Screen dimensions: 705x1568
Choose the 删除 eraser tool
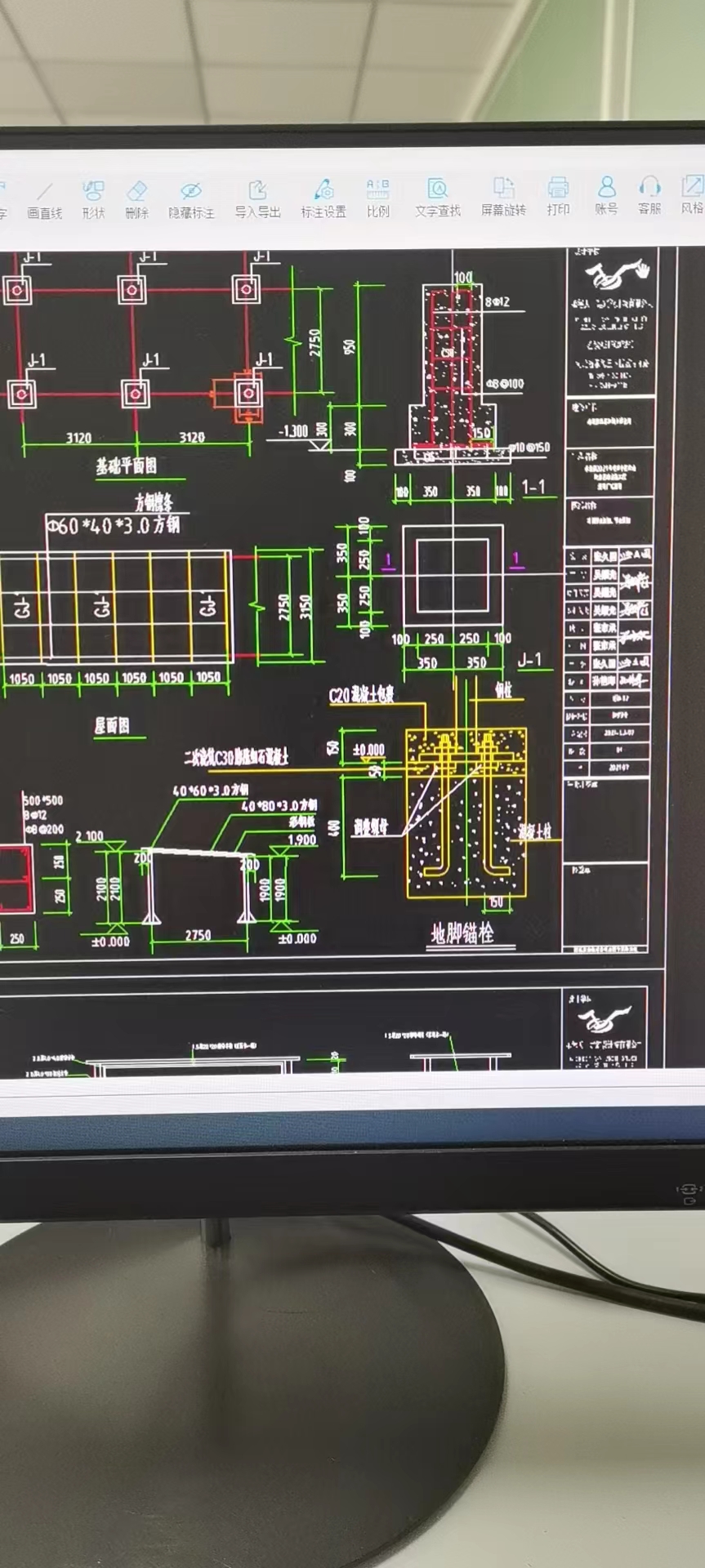click(136, 201)
